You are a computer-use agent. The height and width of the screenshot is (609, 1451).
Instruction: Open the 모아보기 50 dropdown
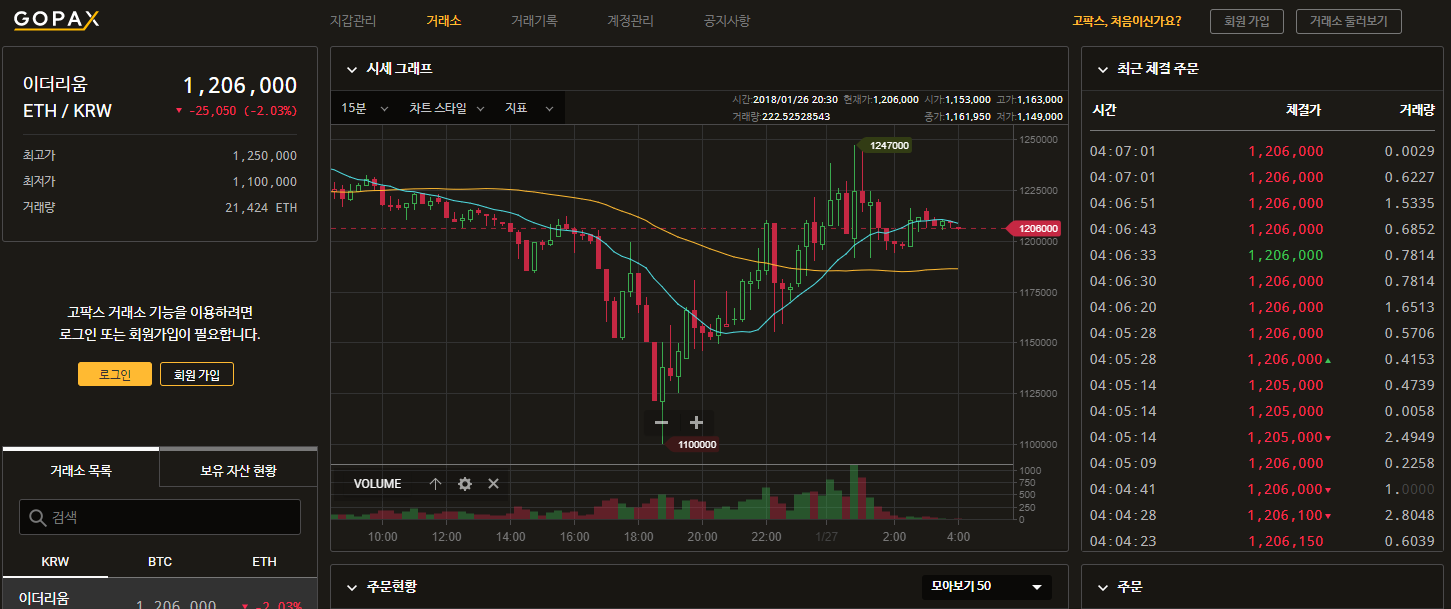pyautogui.click(x=986, y=586)
